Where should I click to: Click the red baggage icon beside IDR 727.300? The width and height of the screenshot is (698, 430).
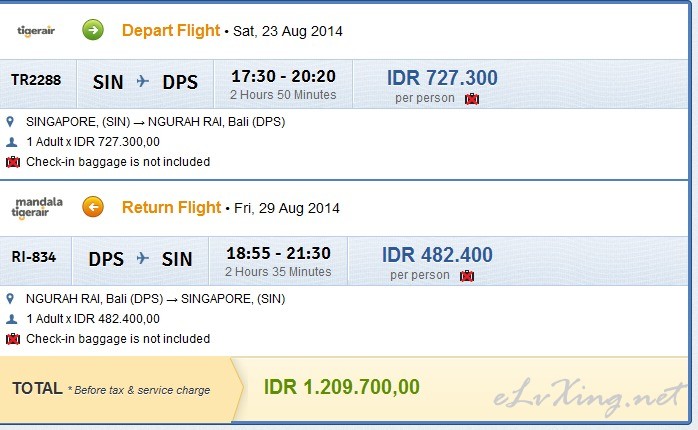click(x=472, y=98)
